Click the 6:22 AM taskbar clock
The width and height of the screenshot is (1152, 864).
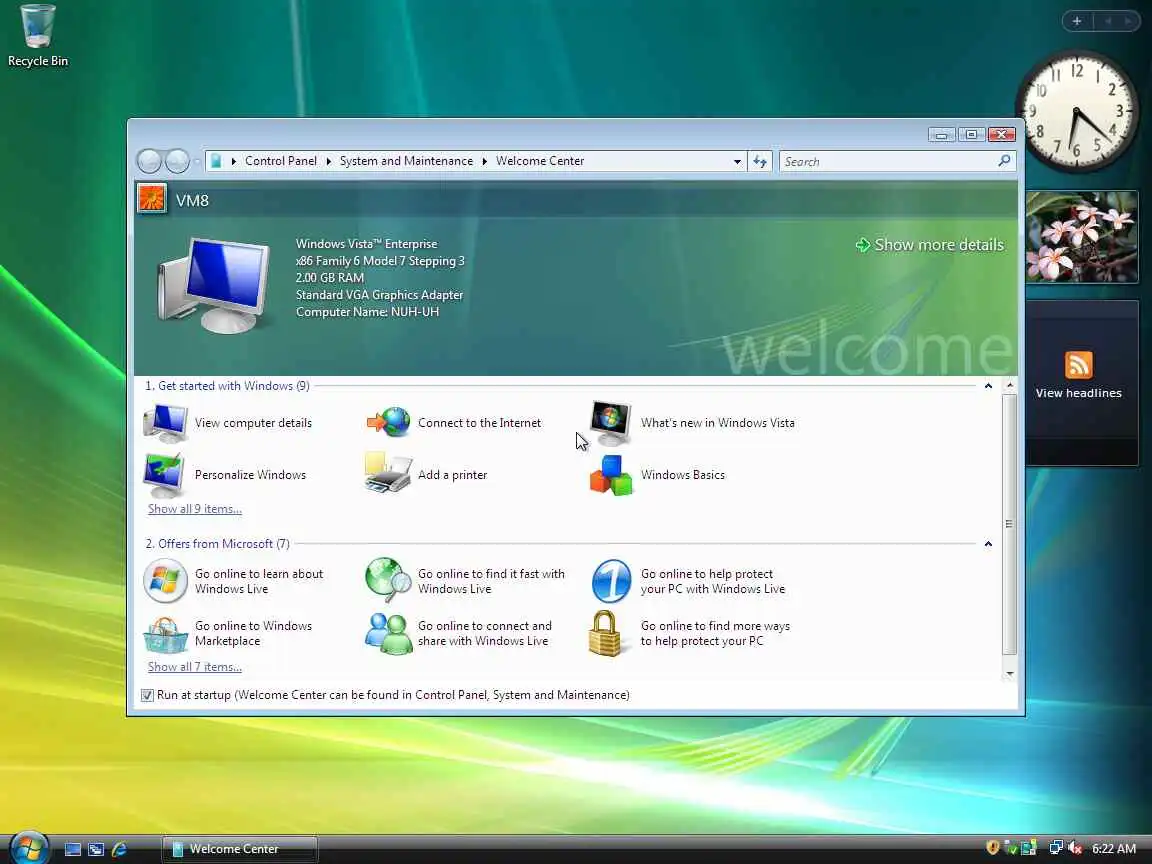click(x=1114, y=849)
